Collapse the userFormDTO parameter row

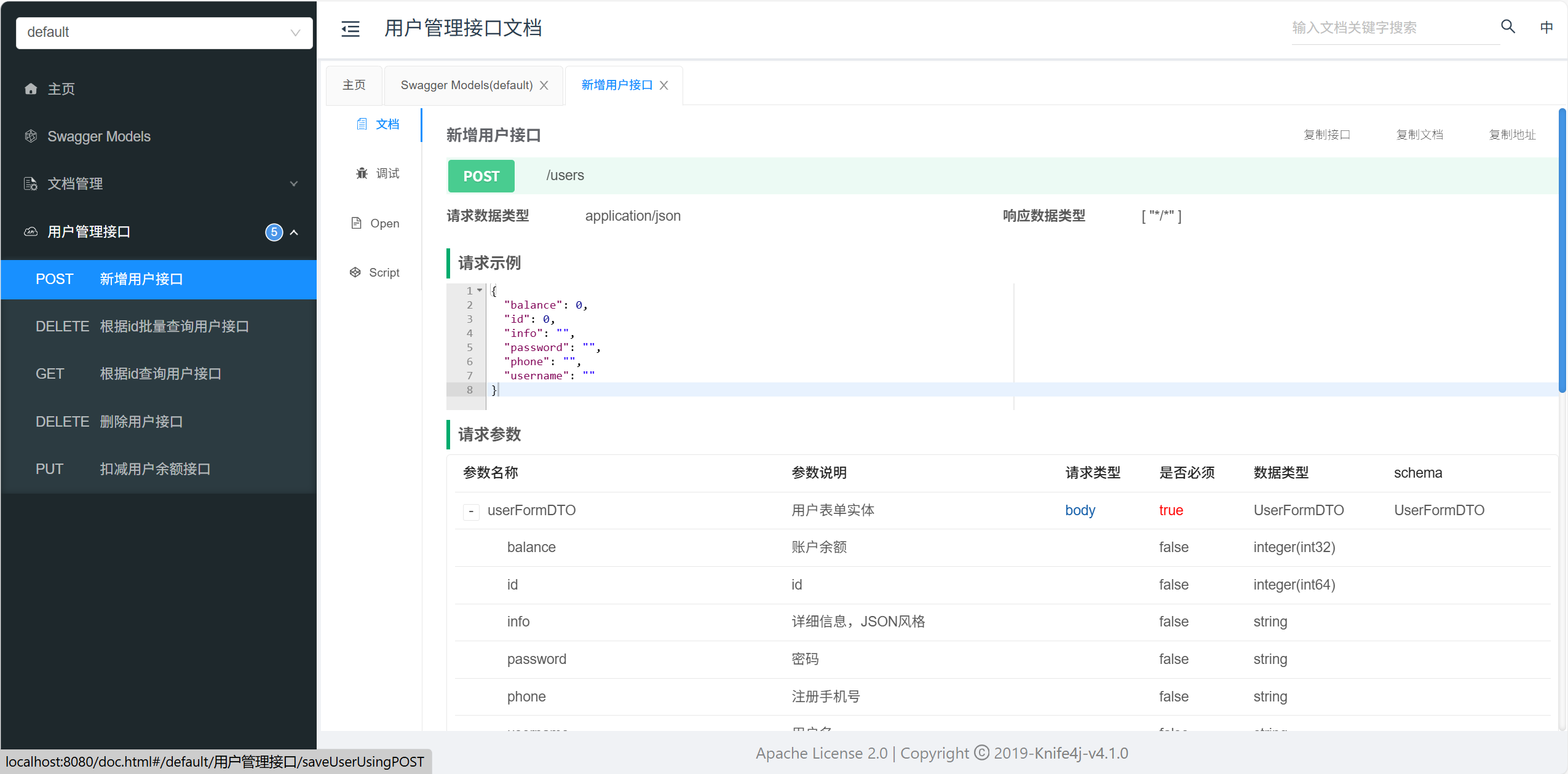[471, 511]
